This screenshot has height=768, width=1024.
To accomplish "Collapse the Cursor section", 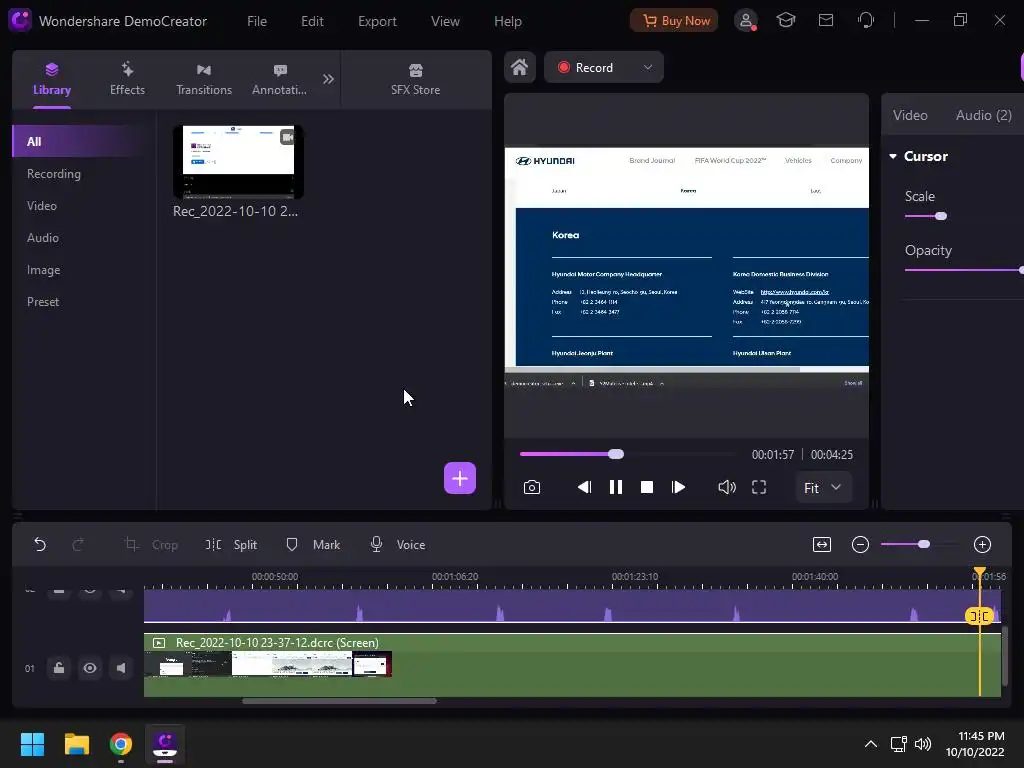I will pos(893,156).
